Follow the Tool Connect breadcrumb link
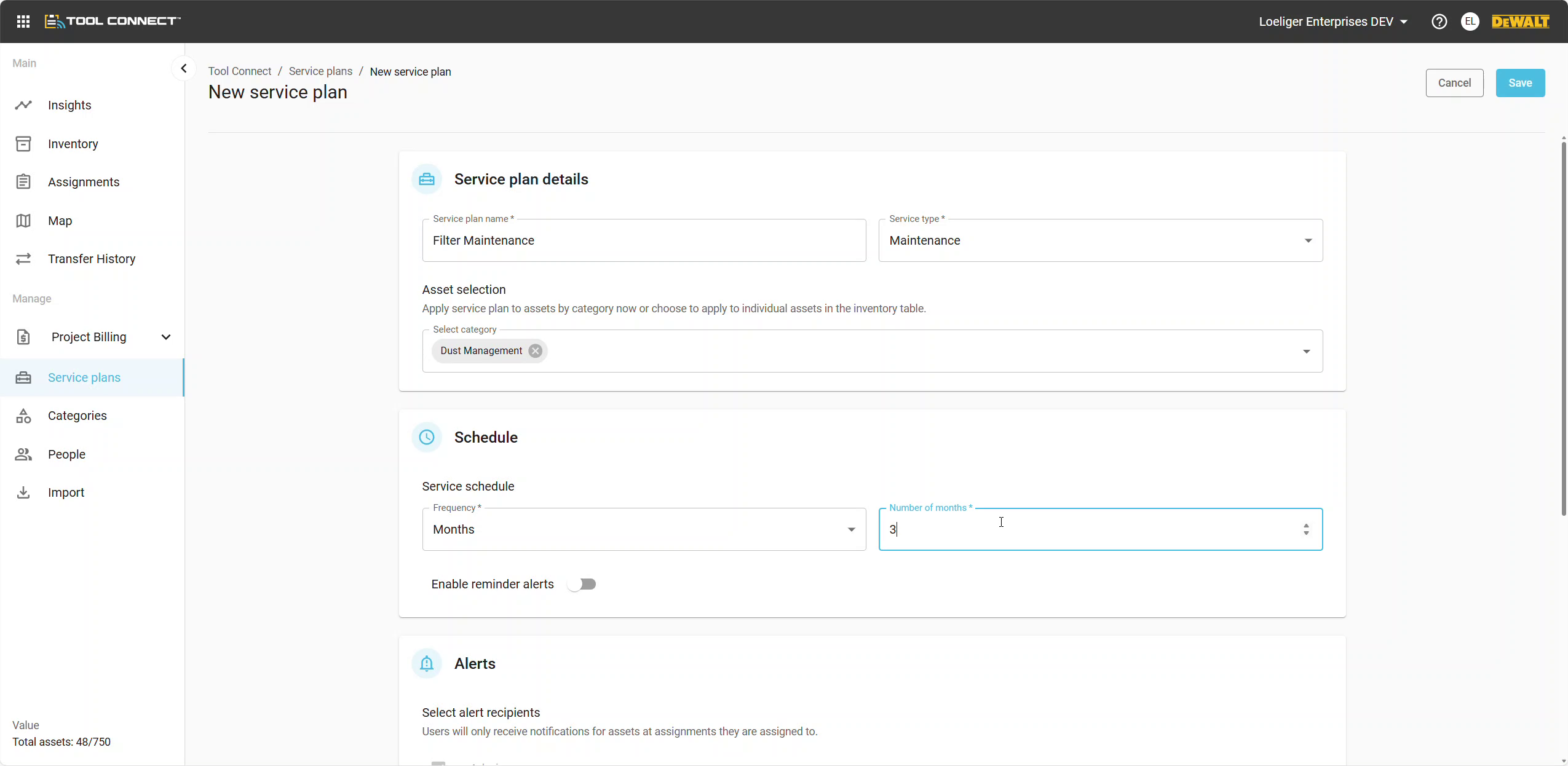 [x=240, y=71]
